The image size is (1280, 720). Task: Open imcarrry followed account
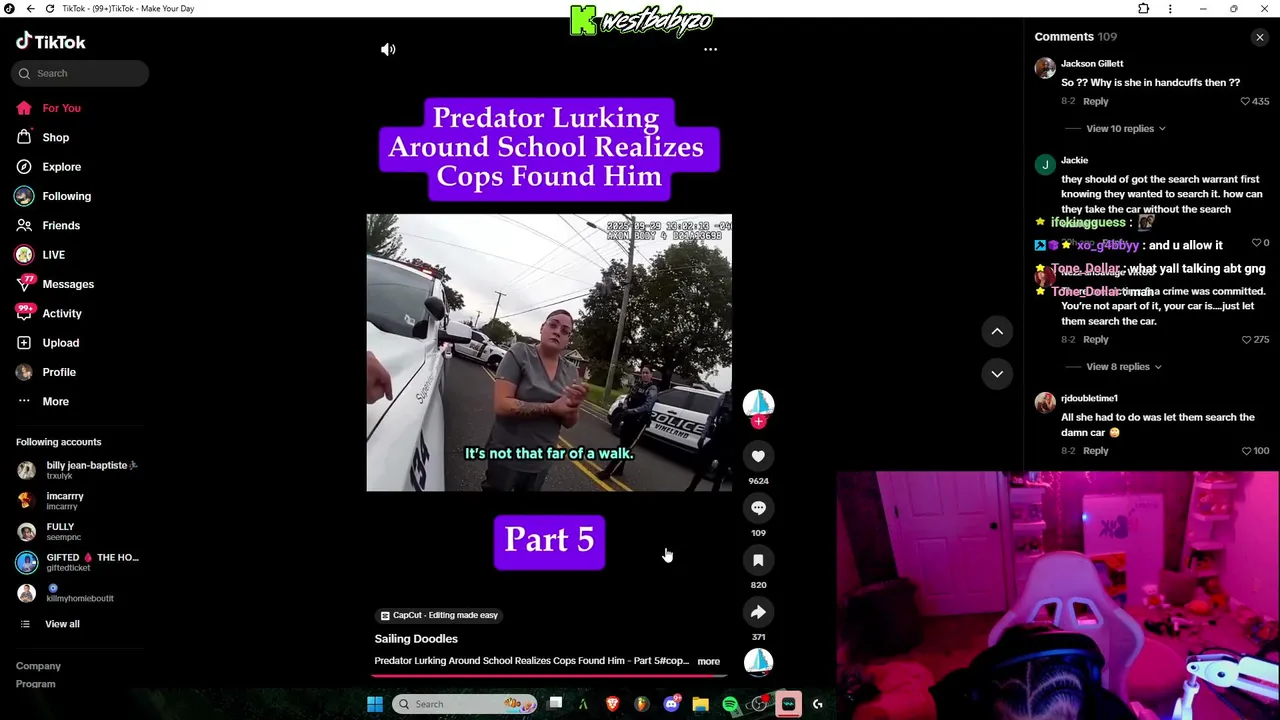50,501
